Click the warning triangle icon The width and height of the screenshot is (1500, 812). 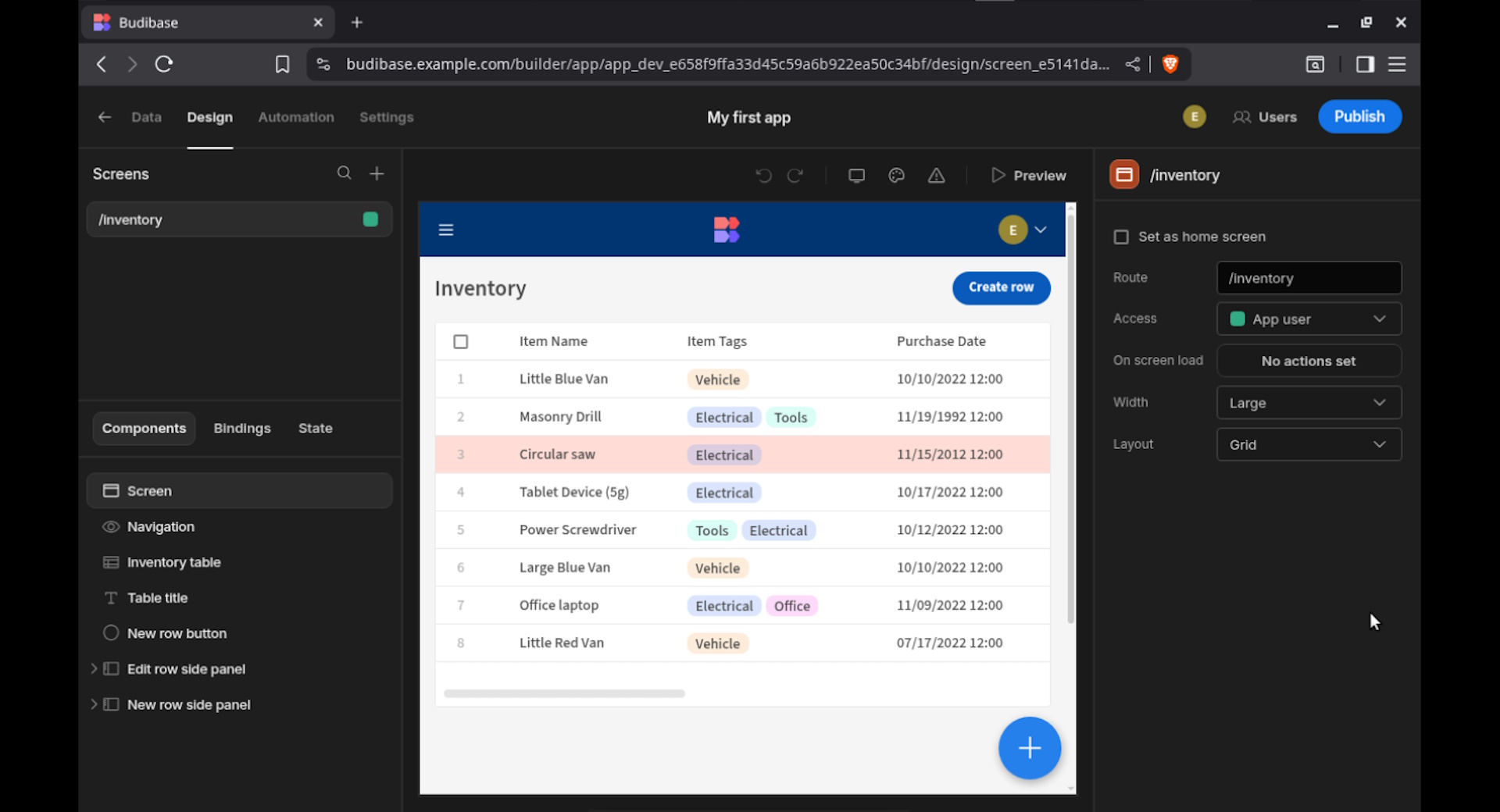pos(936,176)
